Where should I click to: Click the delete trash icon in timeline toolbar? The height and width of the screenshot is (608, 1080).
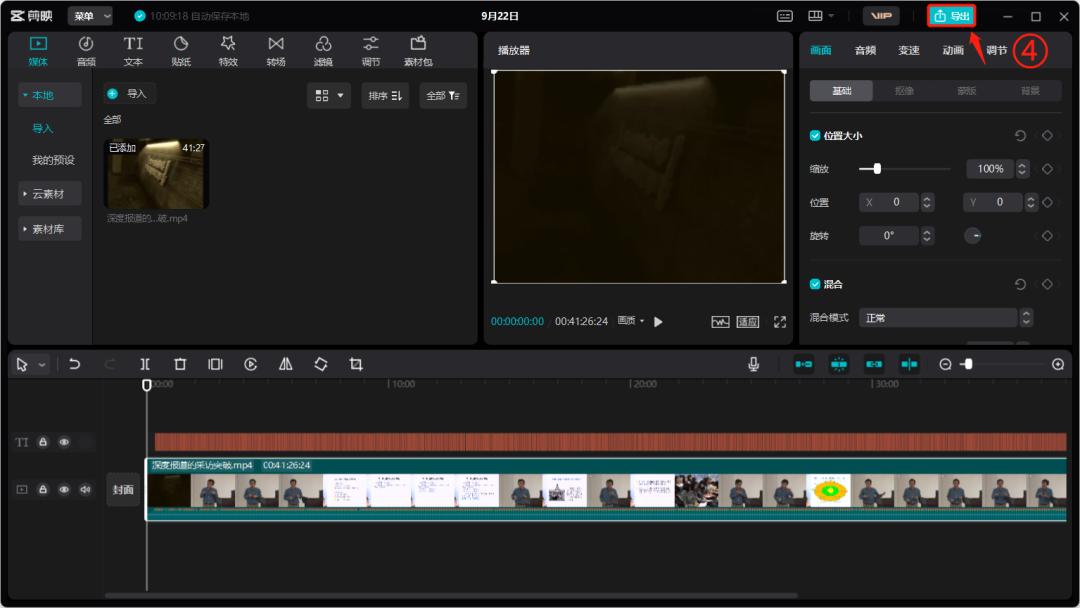point(180,365)
